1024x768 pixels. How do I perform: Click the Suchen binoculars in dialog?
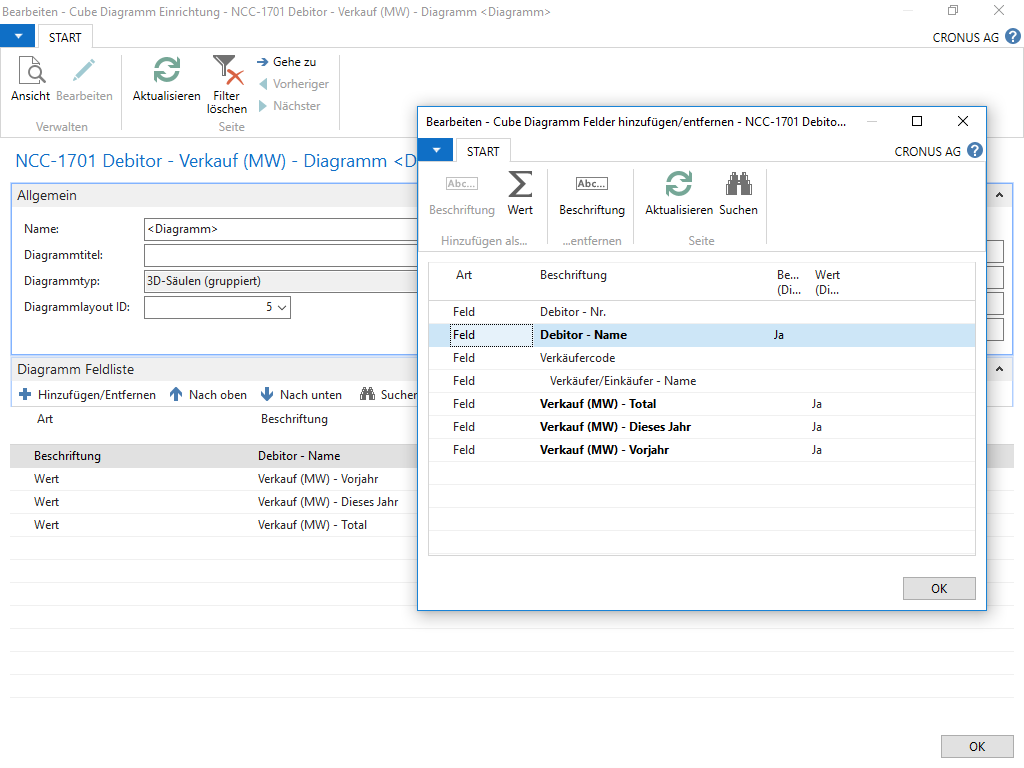click(x=738, y=186)
